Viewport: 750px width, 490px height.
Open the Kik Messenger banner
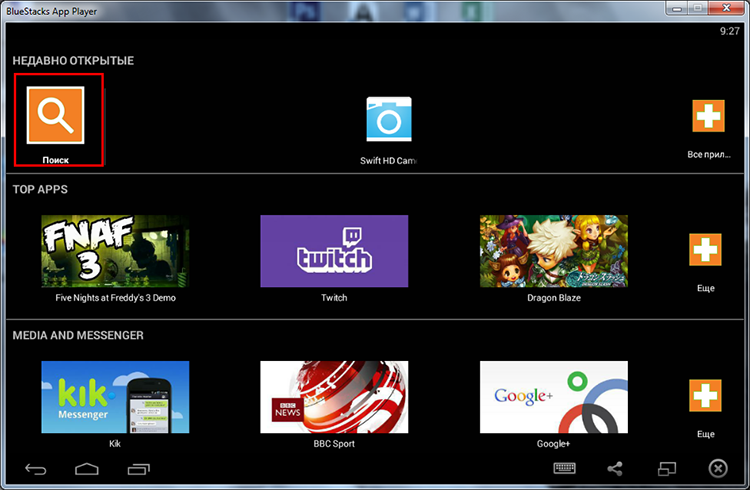pos(115,397)
